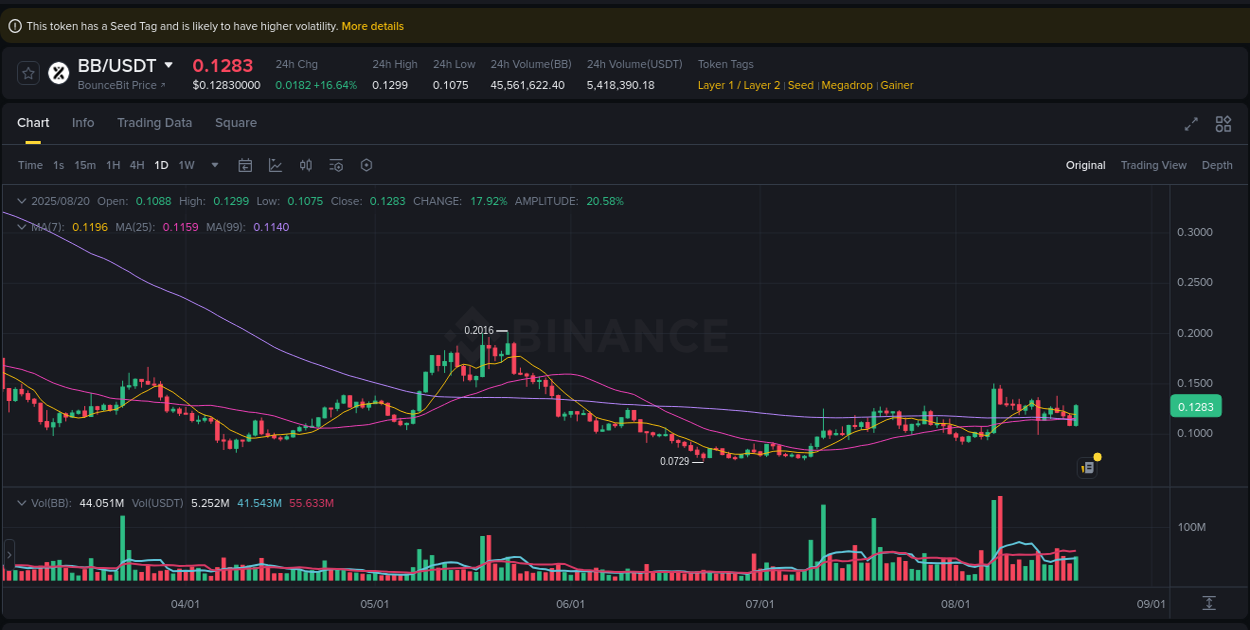Switch to the Depth chart view
The height and width of the screenshot is (630, 1250).
pyautogui.click(x=1217, y=165)
